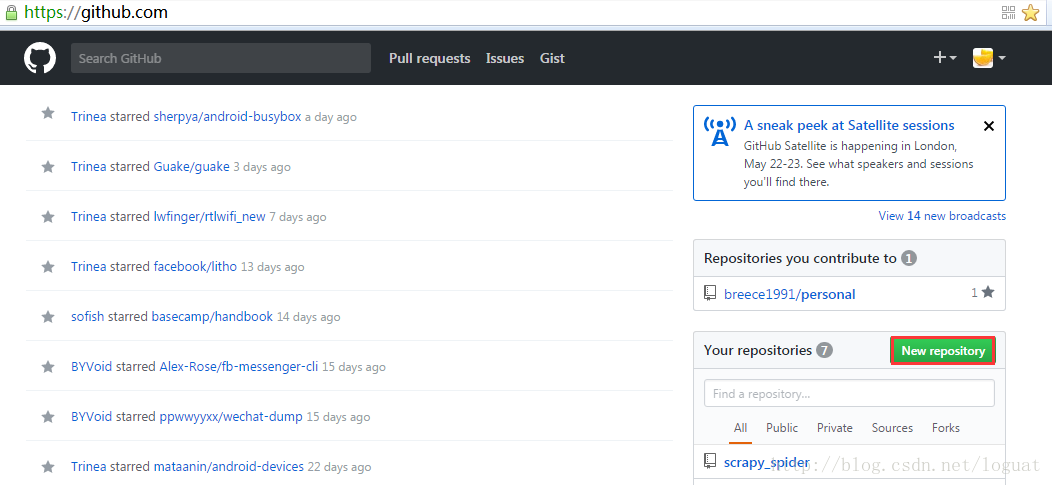This screenshot has height=485, width=1052.
Task: Select the Public repositories tab
Action: 782,428
